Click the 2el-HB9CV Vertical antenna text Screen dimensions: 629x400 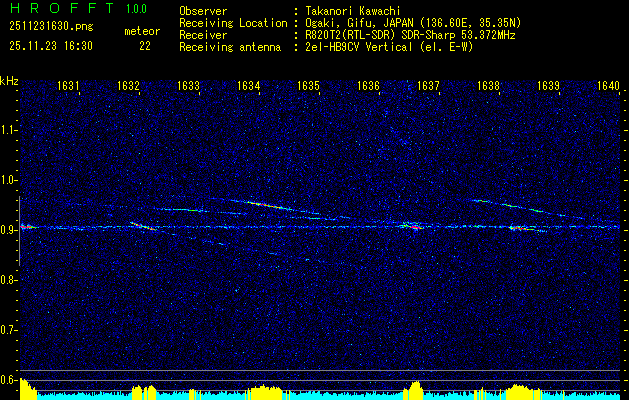click(x=390, y=47)
